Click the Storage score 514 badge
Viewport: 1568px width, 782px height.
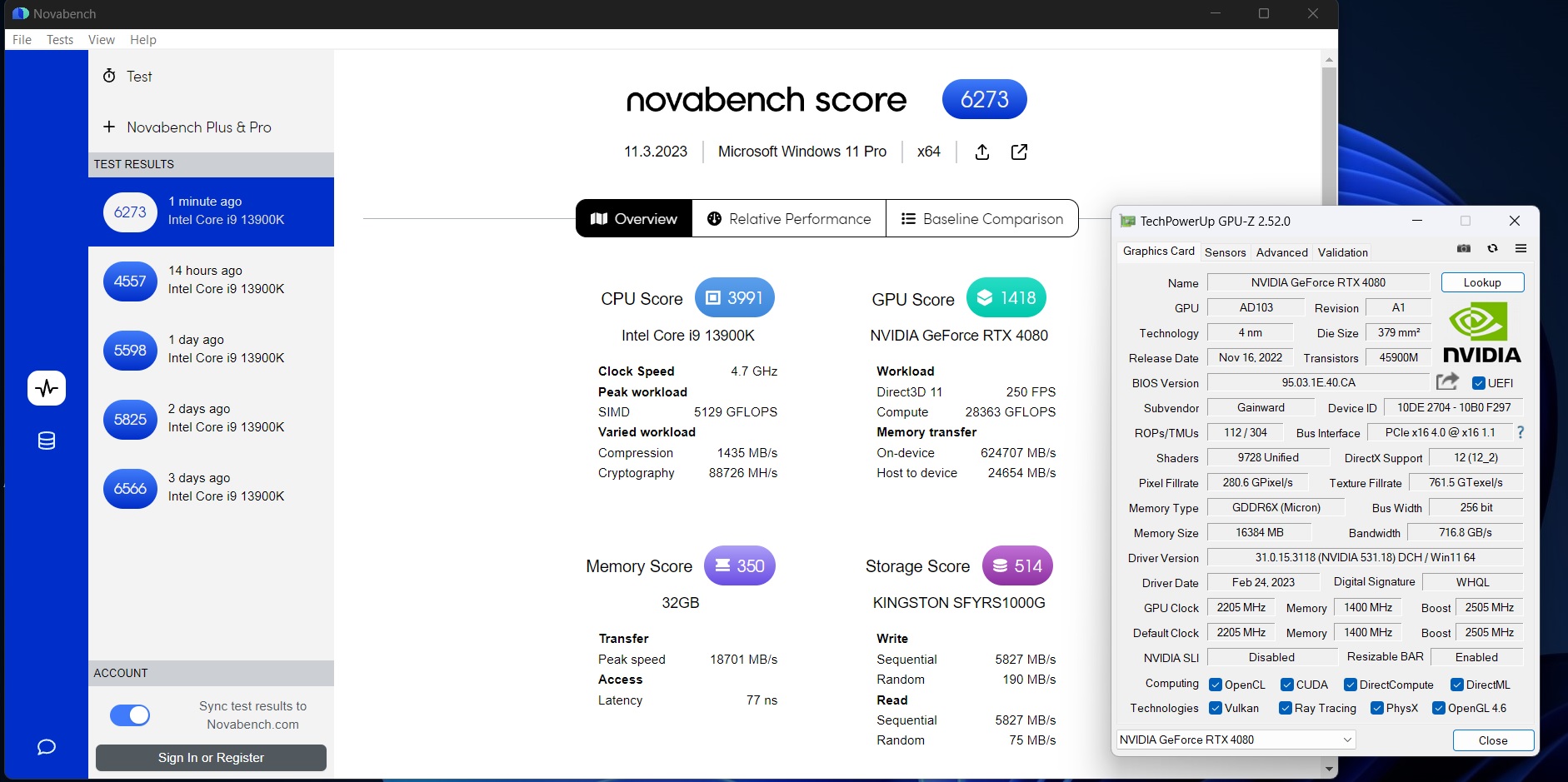pos(1018,566)
